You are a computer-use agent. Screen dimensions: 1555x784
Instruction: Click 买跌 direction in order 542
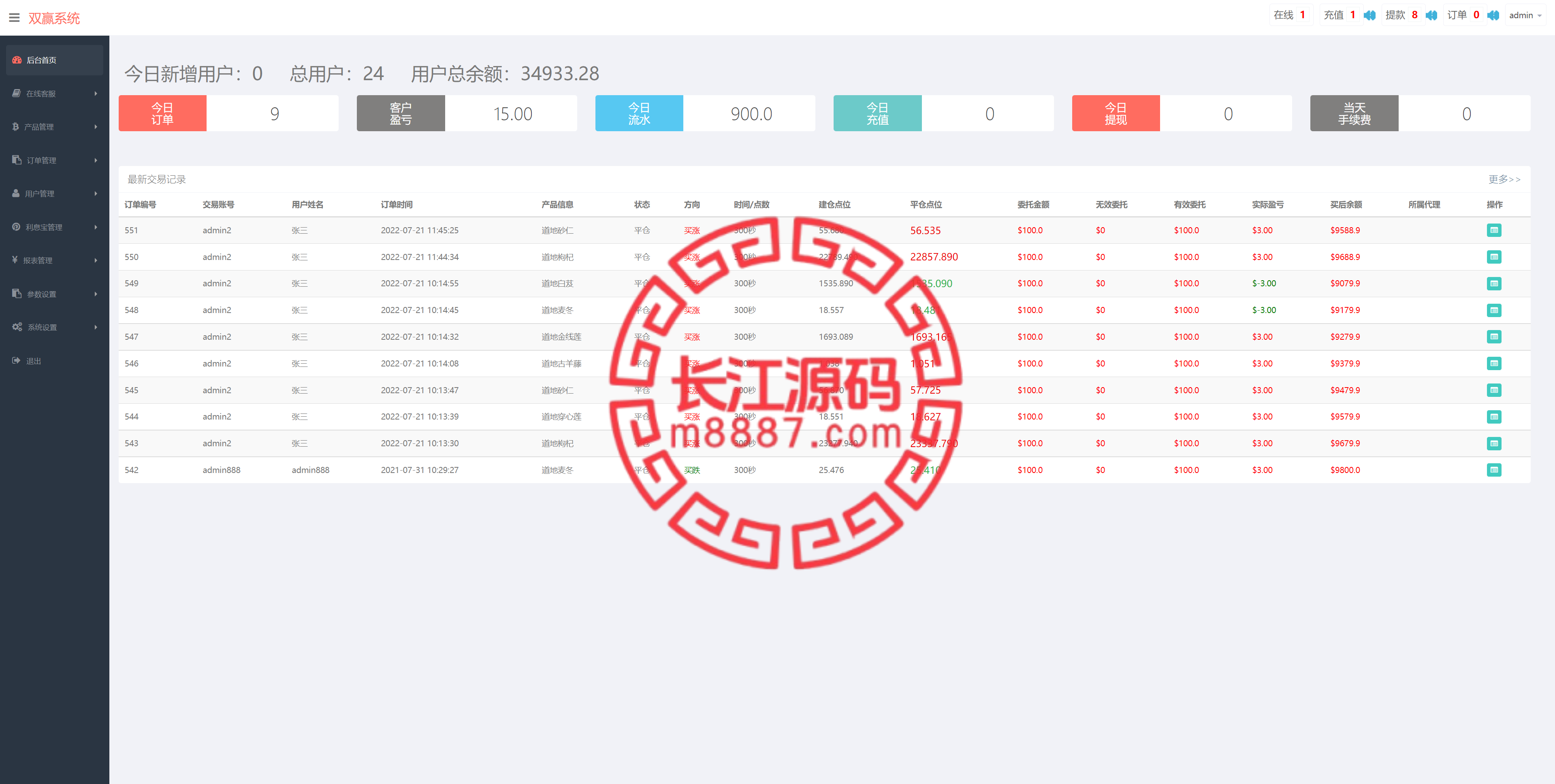pyautogui.click(x=692, y=470)
